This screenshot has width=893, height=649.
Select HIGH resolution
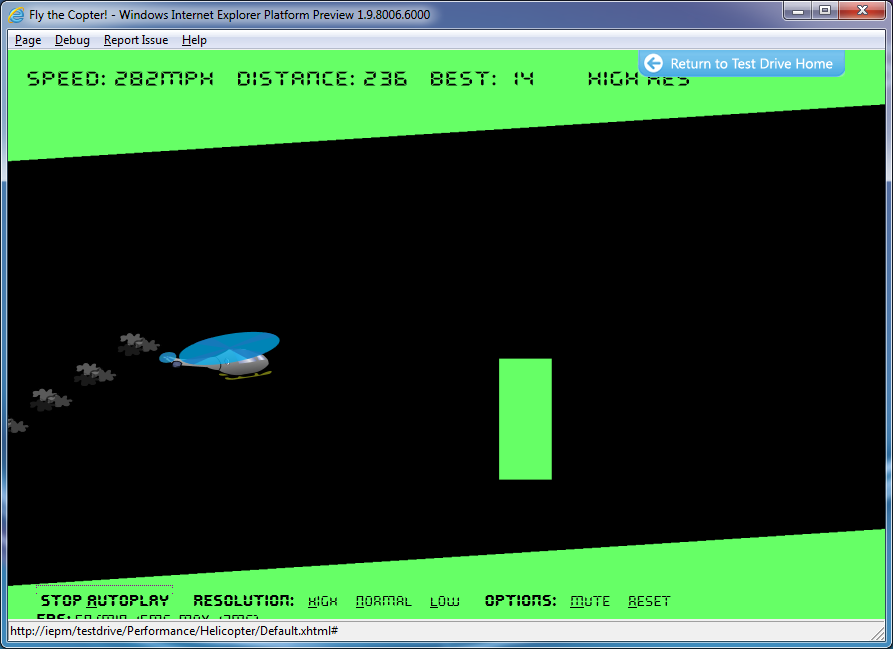click(x=322, y=601)
